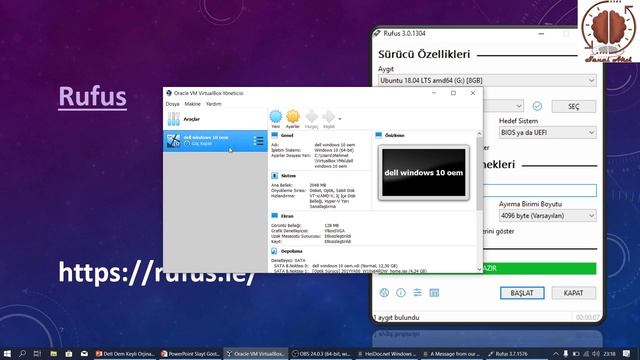Open the Araçlar tools icon in VirtualBox sidebar
The height and width of the screenshot is (360, 640).
tap(173, 119)
